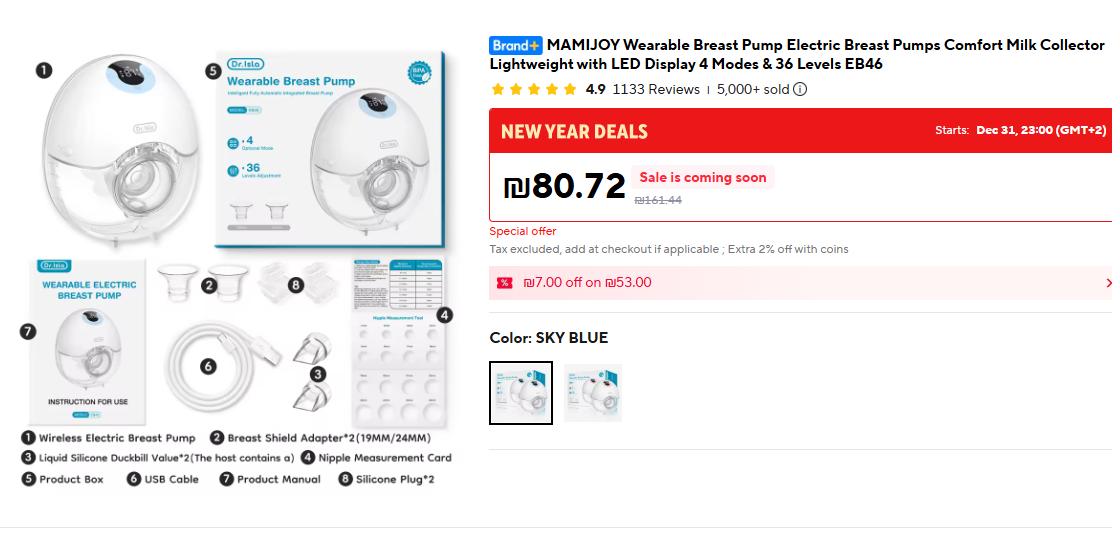The image size is (1112, 541).
Task: Open the 1133 Reviews link
Action: [x=656, y=89]
